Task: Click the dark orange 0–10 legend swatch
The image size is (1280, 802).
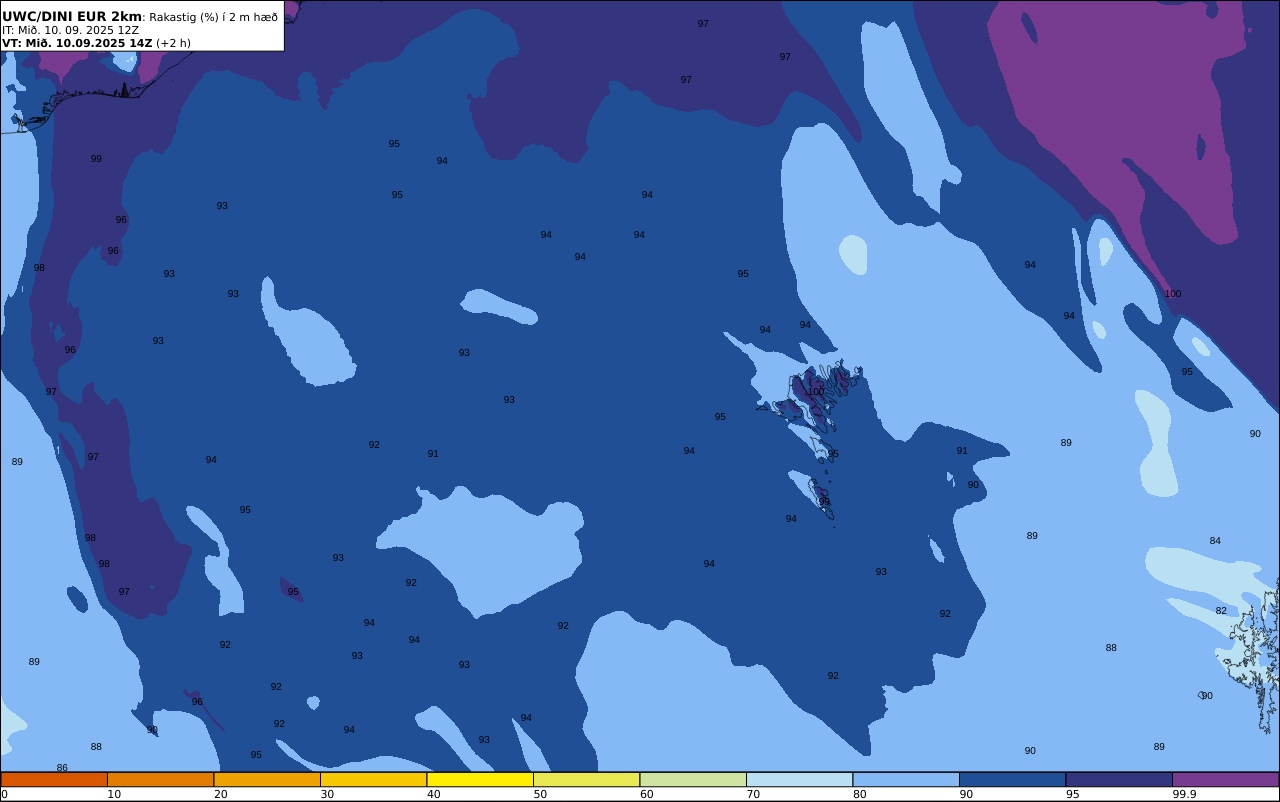Action: pyautogui.click(x=54, y=779)
